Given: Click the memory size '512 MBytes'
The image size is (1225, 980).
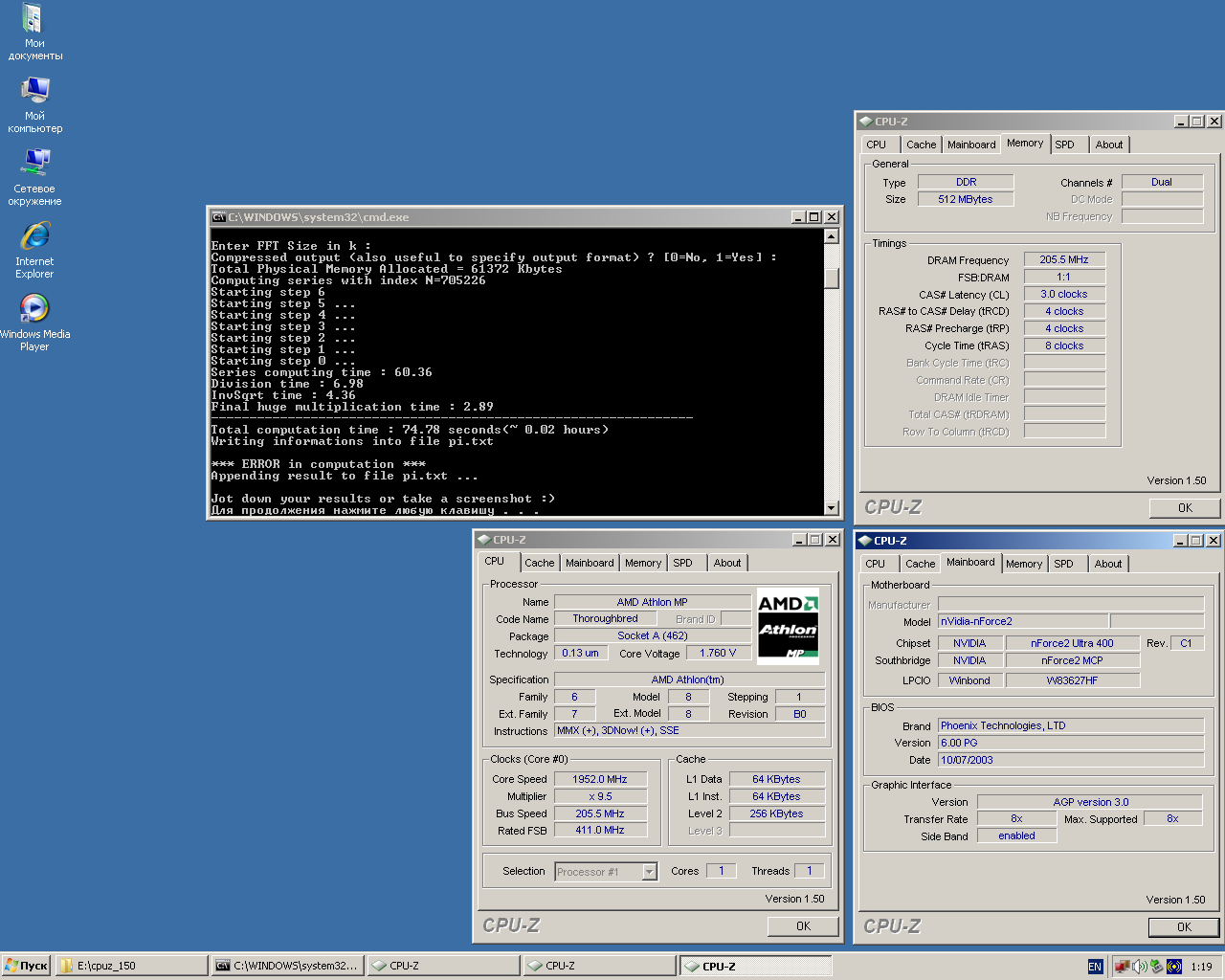Looking at the screenshot, I should [966, 199].
